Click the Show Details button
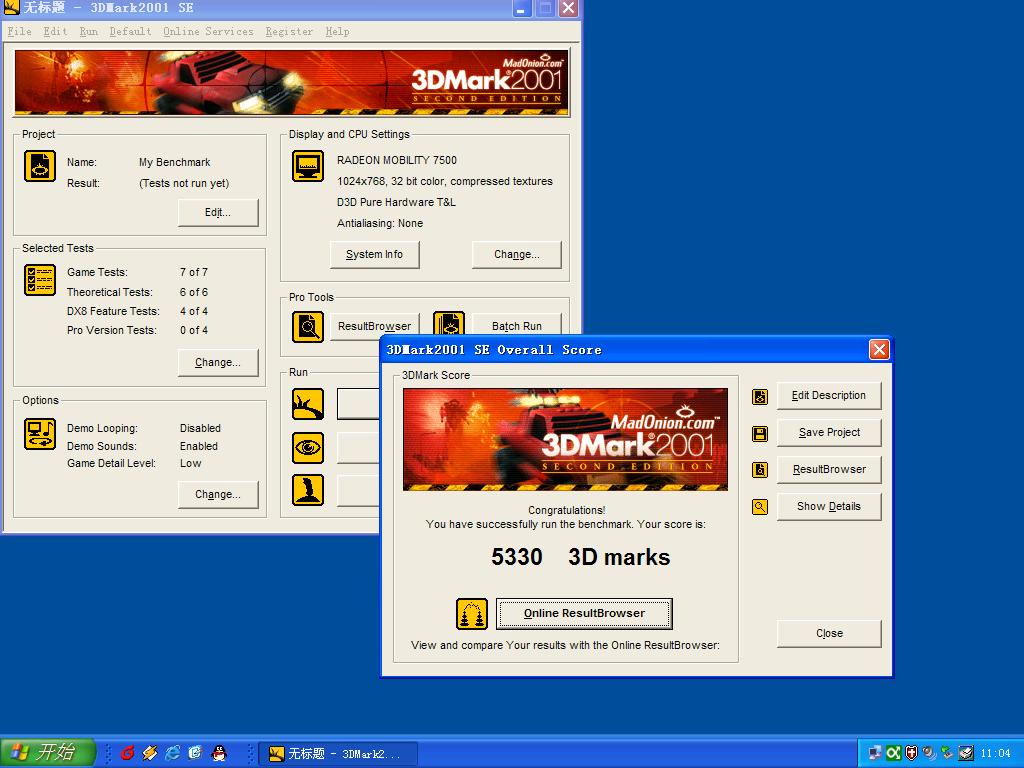1024x768 pixels. (829, 506)
